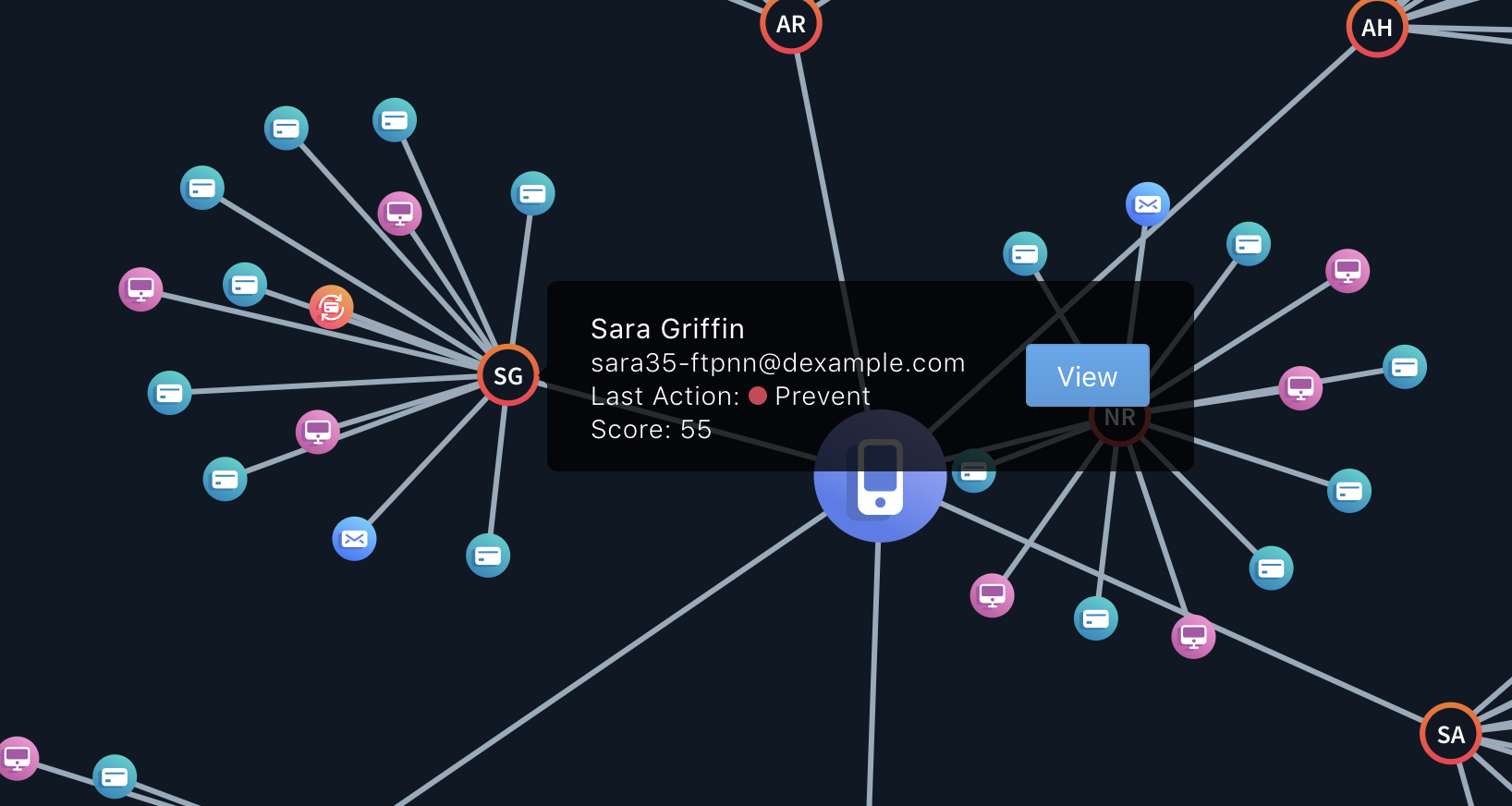
Task: Select monitor node joining NR and a card node
Action: 1300,387
